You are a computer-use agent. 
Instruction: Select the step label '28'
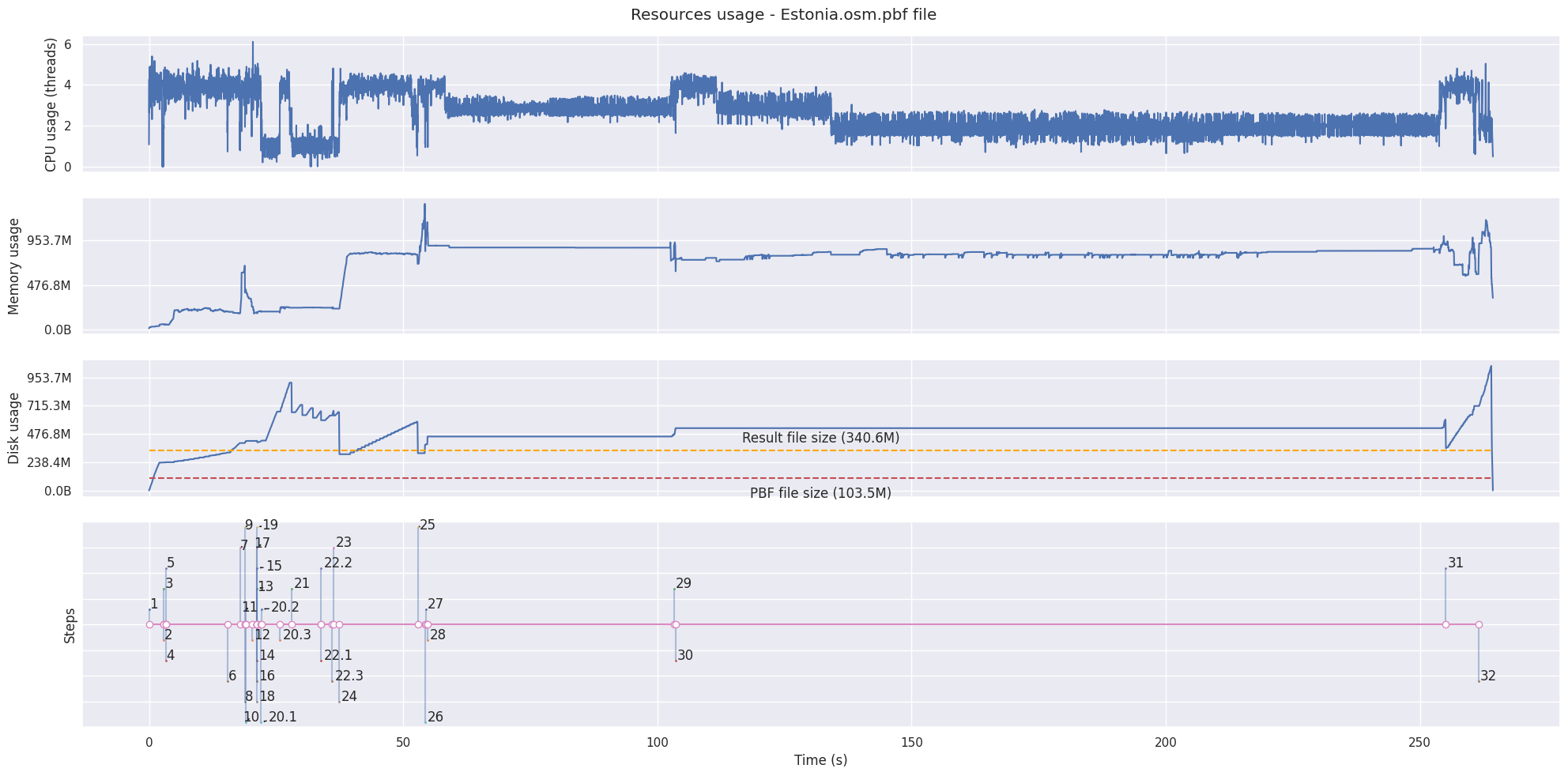[x=438, y=635]
